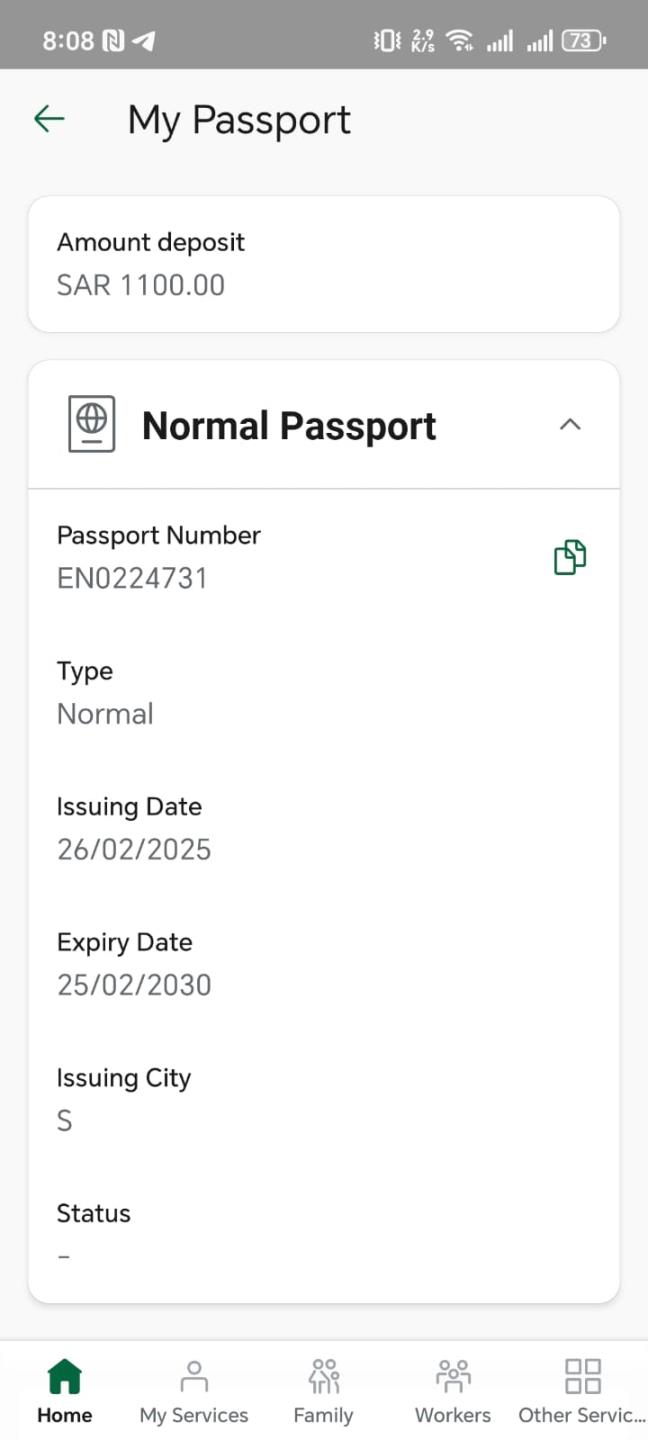
Task: Open the Home tab label
Action: pyautogui.click(x=65, y=1415)
